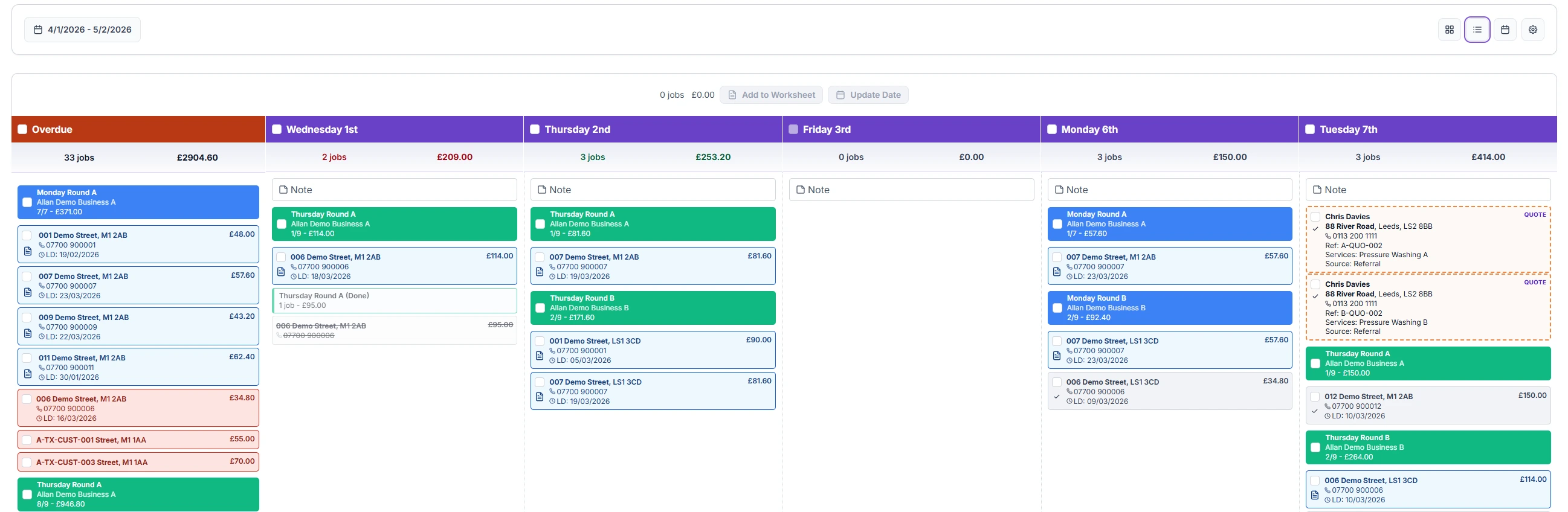Click Monday 6th total £150.00
Screen dimensions: 1568x512
1230,157
